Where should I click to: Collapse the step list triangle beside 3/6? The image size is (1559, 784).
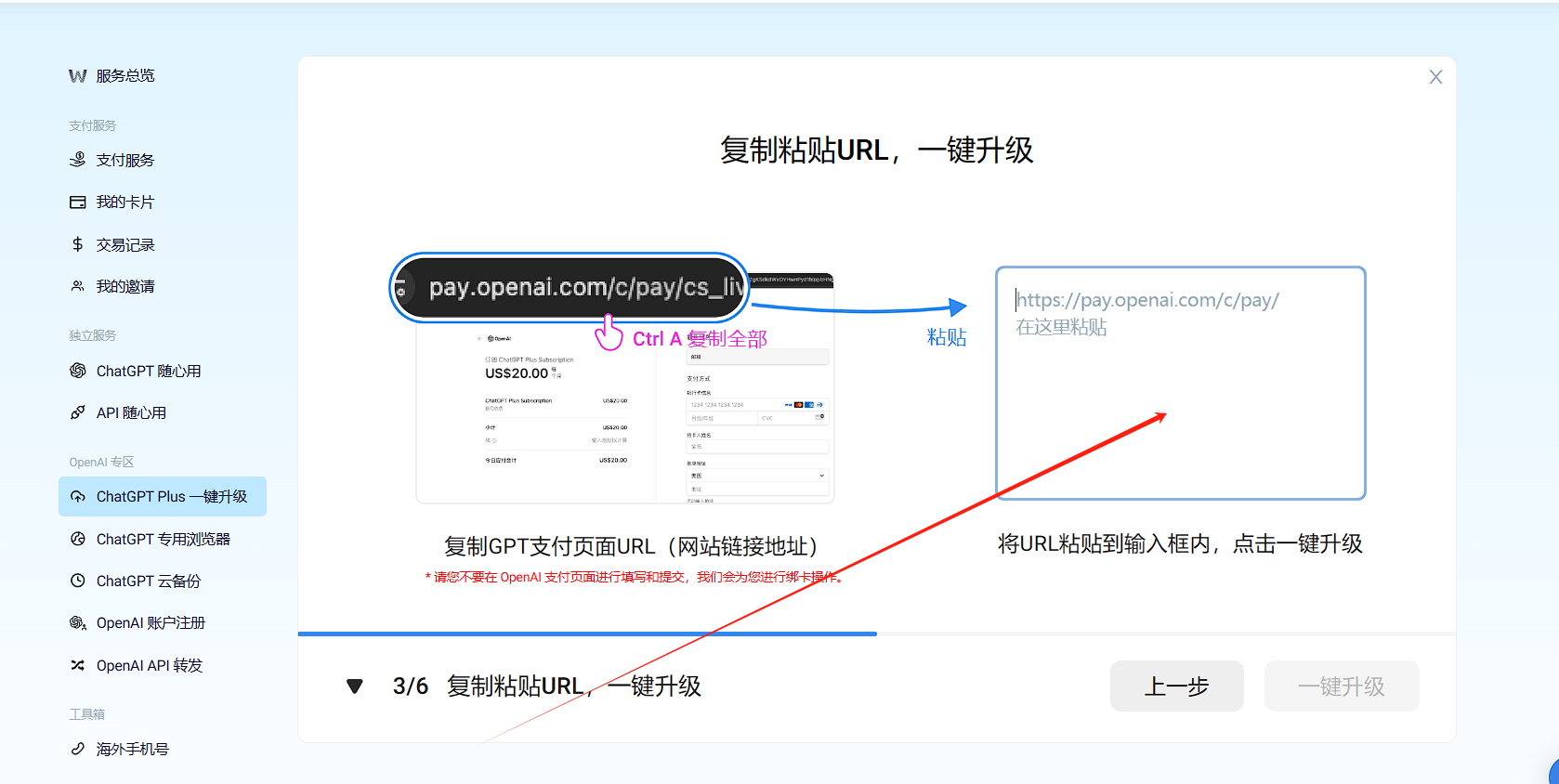(354, 686)
